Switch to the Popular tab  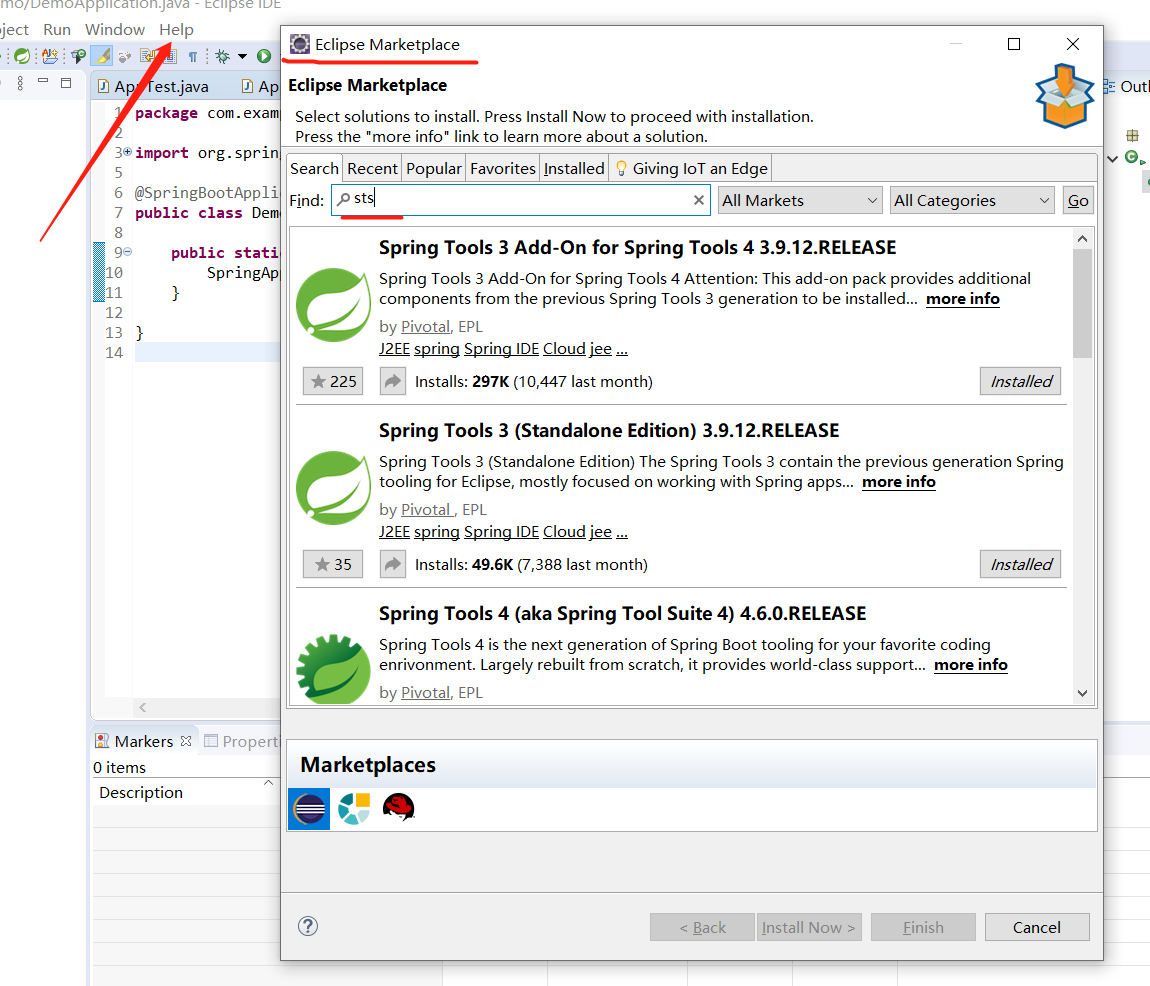pyautogui.click(x=433, y=168)
